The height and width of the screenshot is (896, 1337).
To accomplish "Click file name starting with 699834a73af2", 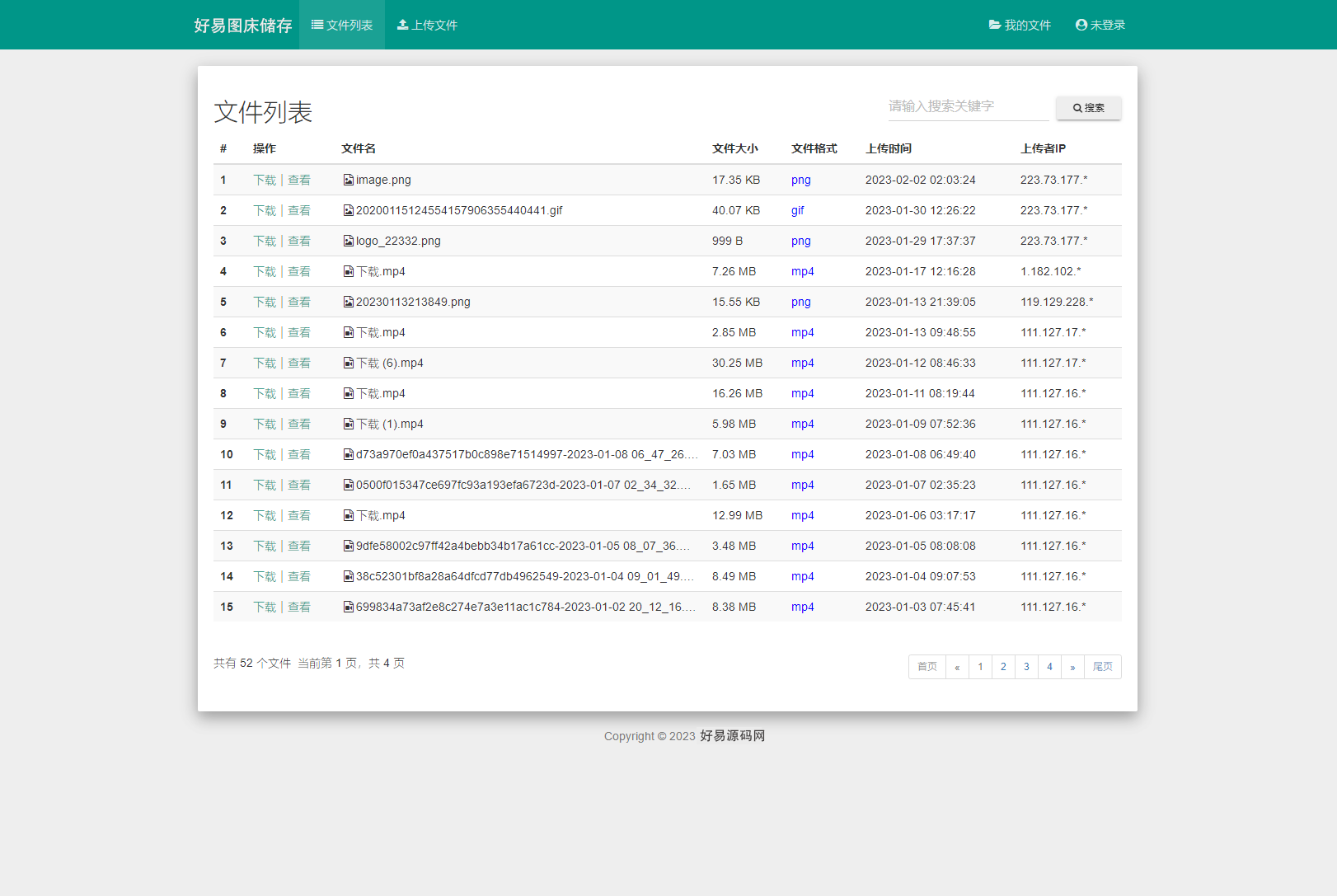I will (526, 607).
